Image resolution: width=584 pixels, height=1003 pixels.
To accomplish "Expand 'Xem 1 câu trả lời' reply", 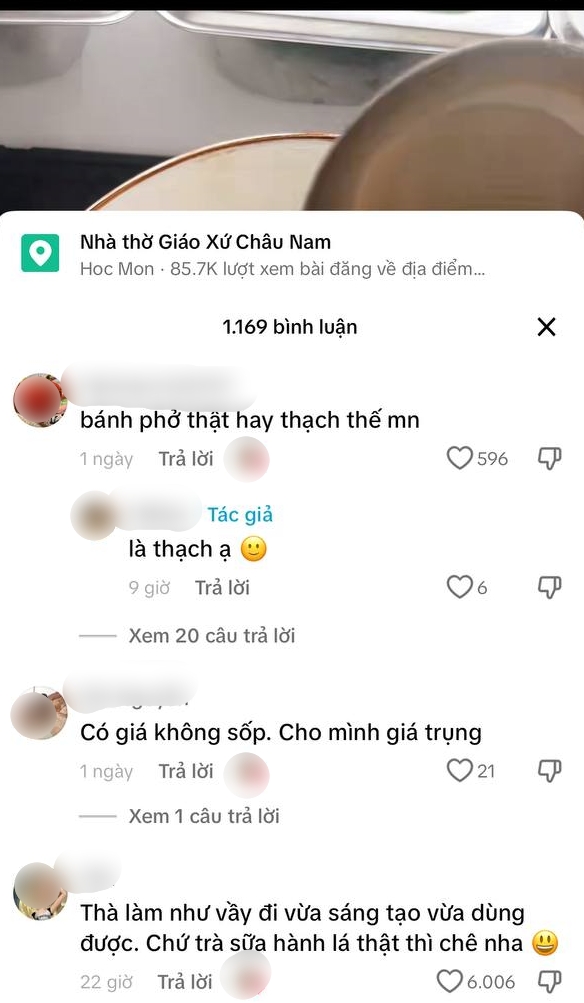I will coord(204,816).
